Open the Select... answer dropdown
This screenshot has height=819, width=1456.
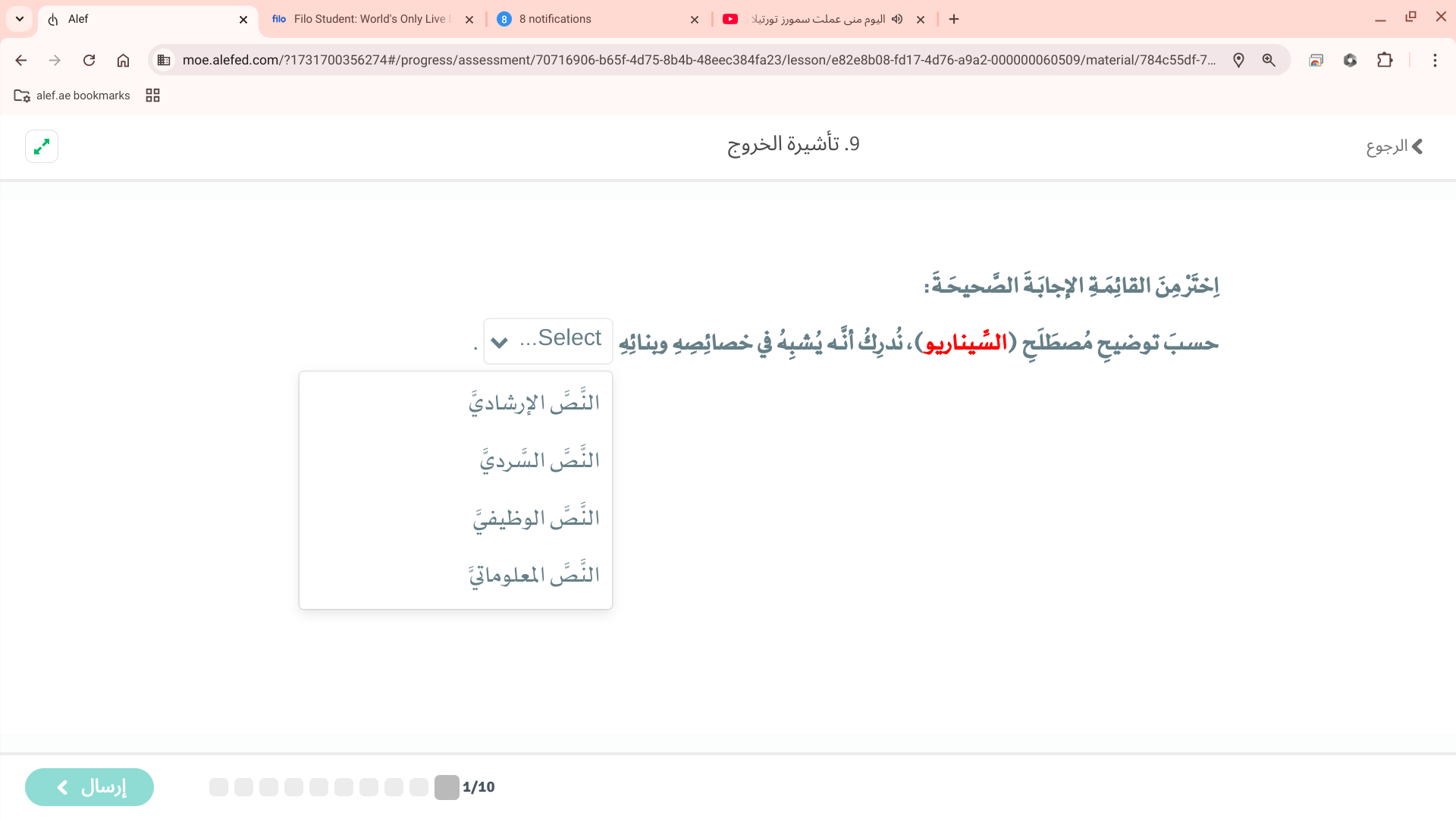click(548, 340)
